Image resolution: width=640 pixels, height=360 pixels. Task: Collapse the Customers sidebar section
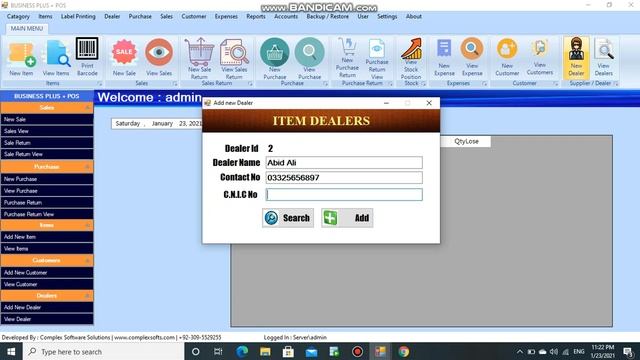click(87, 260)
